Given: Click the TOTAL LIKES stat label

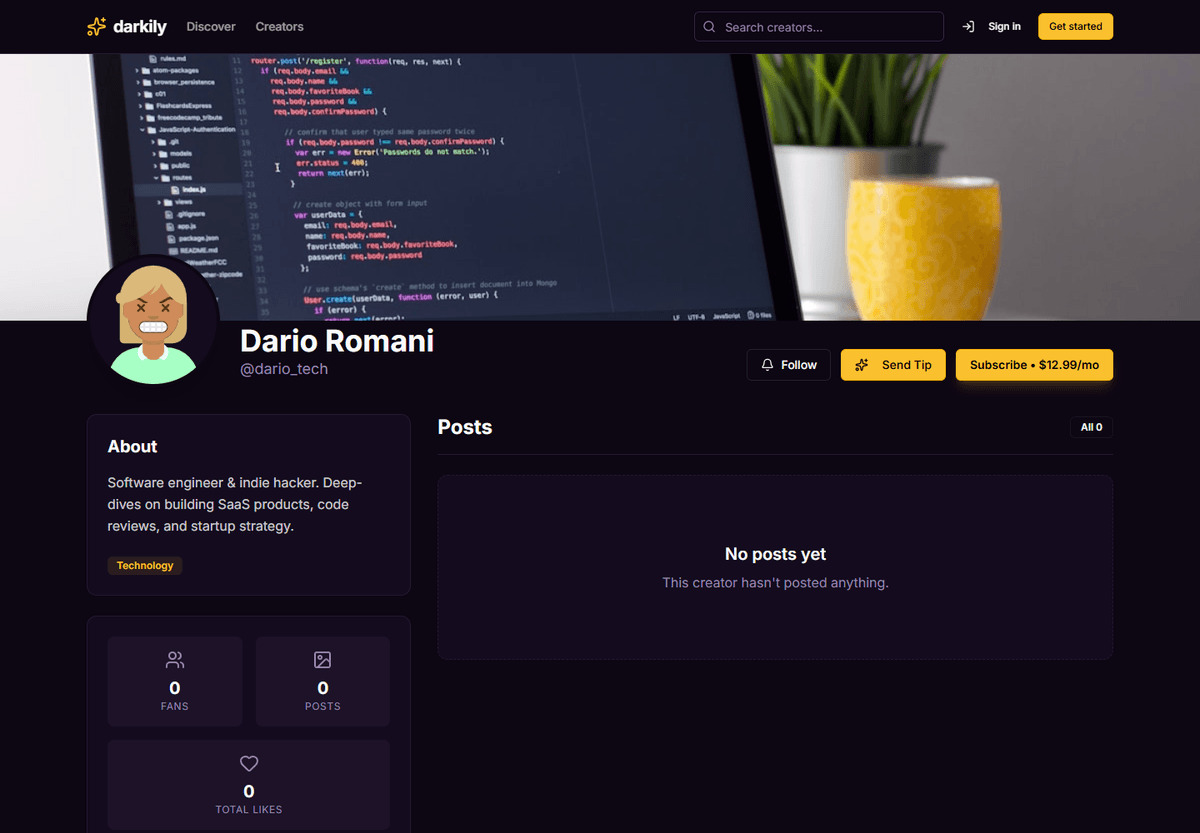Looking at the screenshot, I should (x=249, y=810).
